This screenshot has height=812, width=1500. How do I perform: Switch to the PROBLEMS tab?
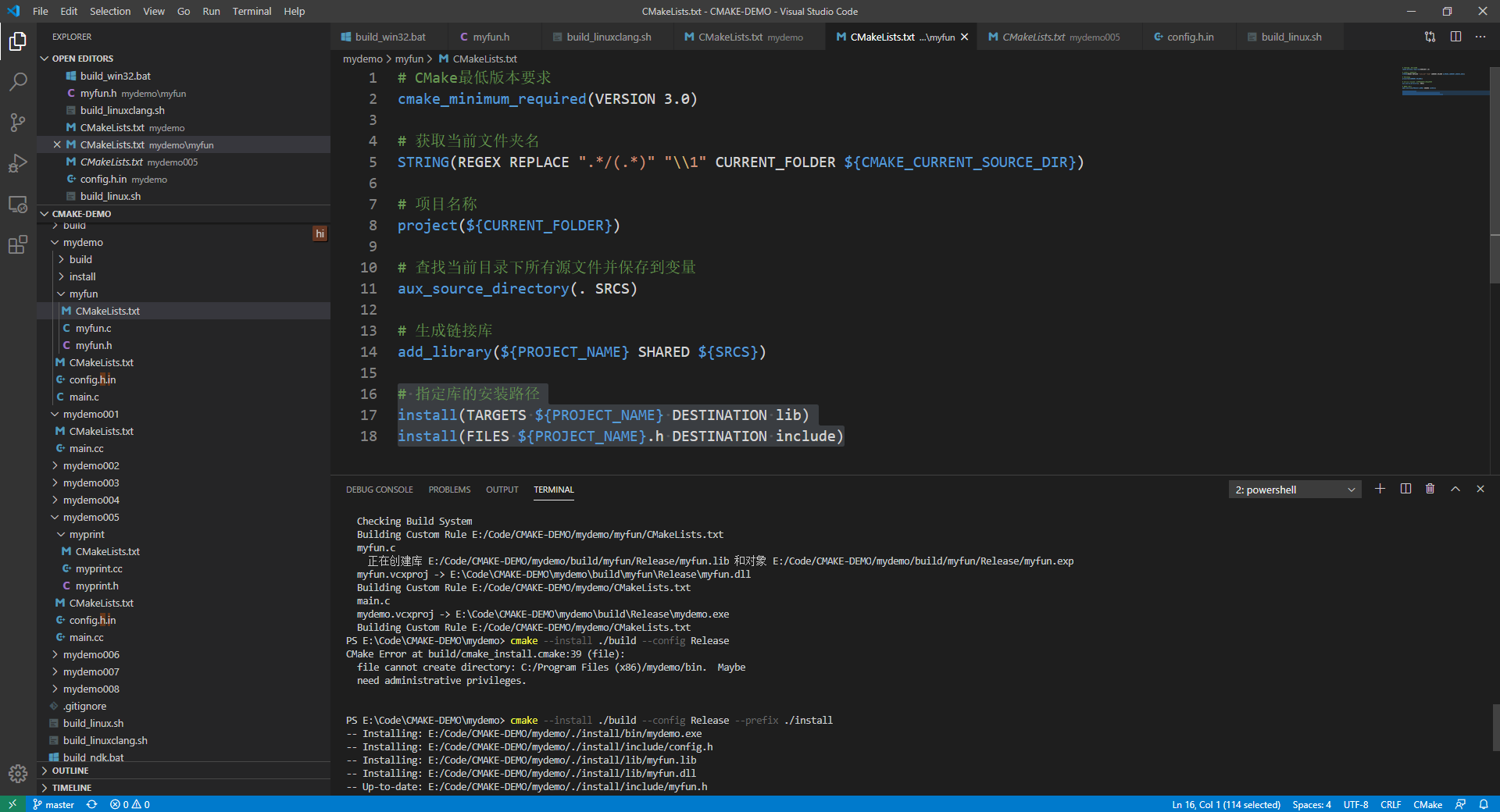449,490
